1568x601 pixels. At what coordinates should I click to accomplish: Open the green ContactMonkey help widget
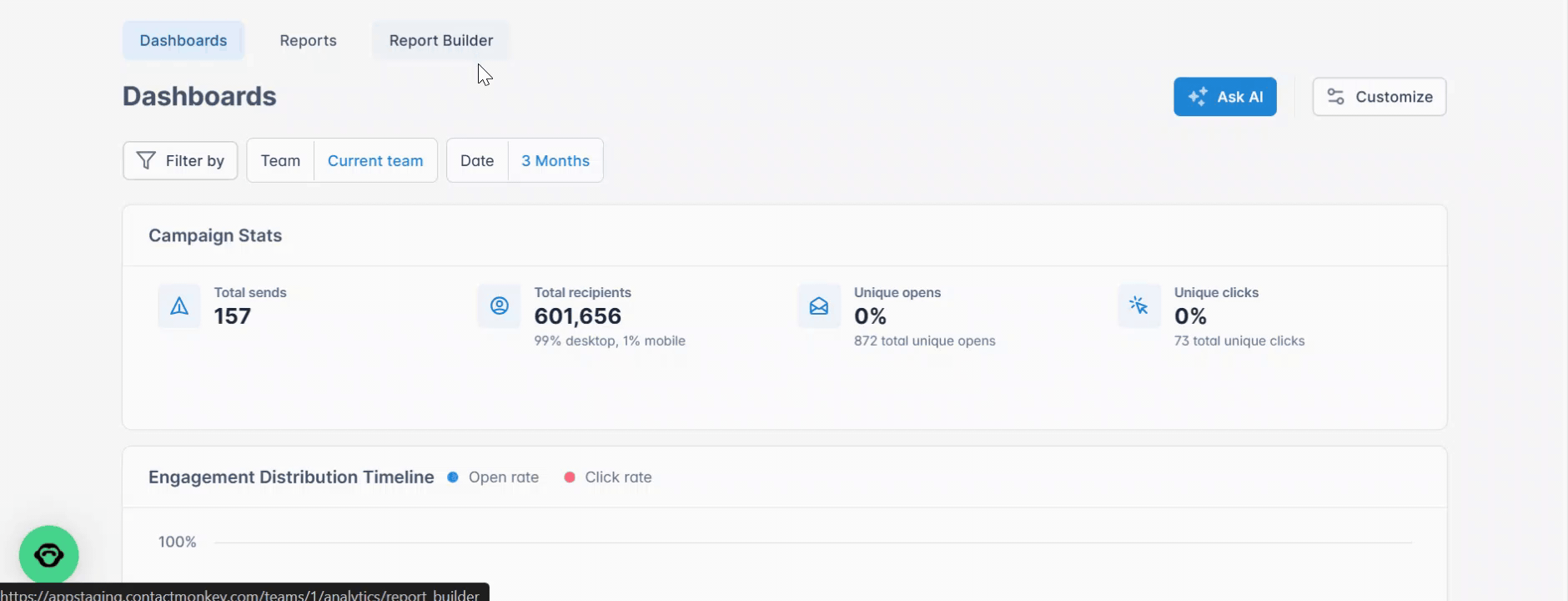49,555
